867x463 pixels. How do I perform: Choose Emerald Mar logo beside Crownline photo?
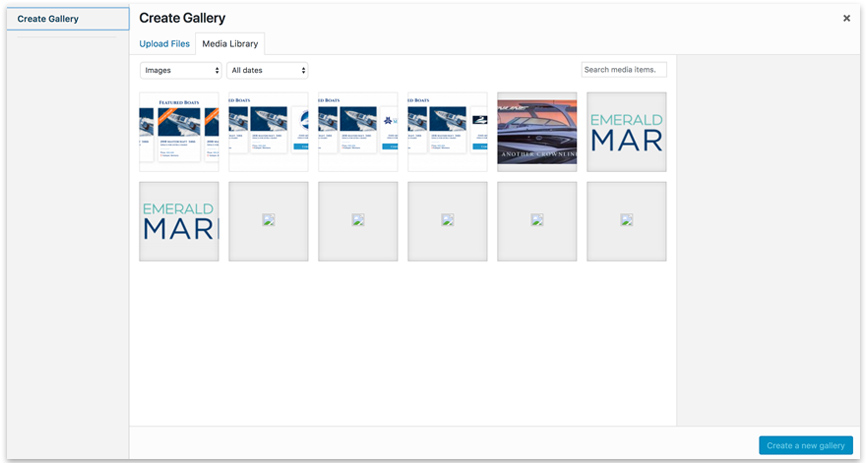(626, 132)
